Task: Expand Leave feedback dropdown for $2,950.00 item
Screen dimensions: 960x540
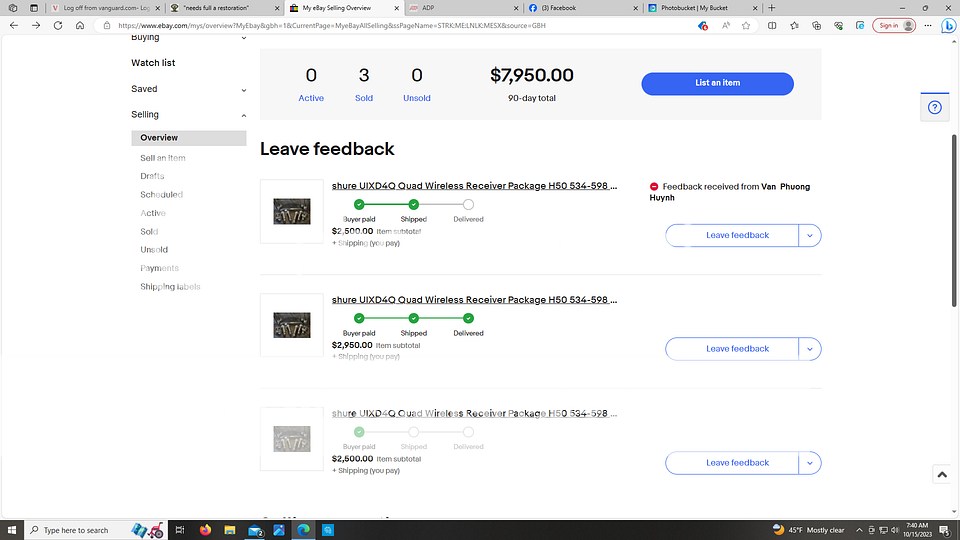Action: tap(810, 349)
